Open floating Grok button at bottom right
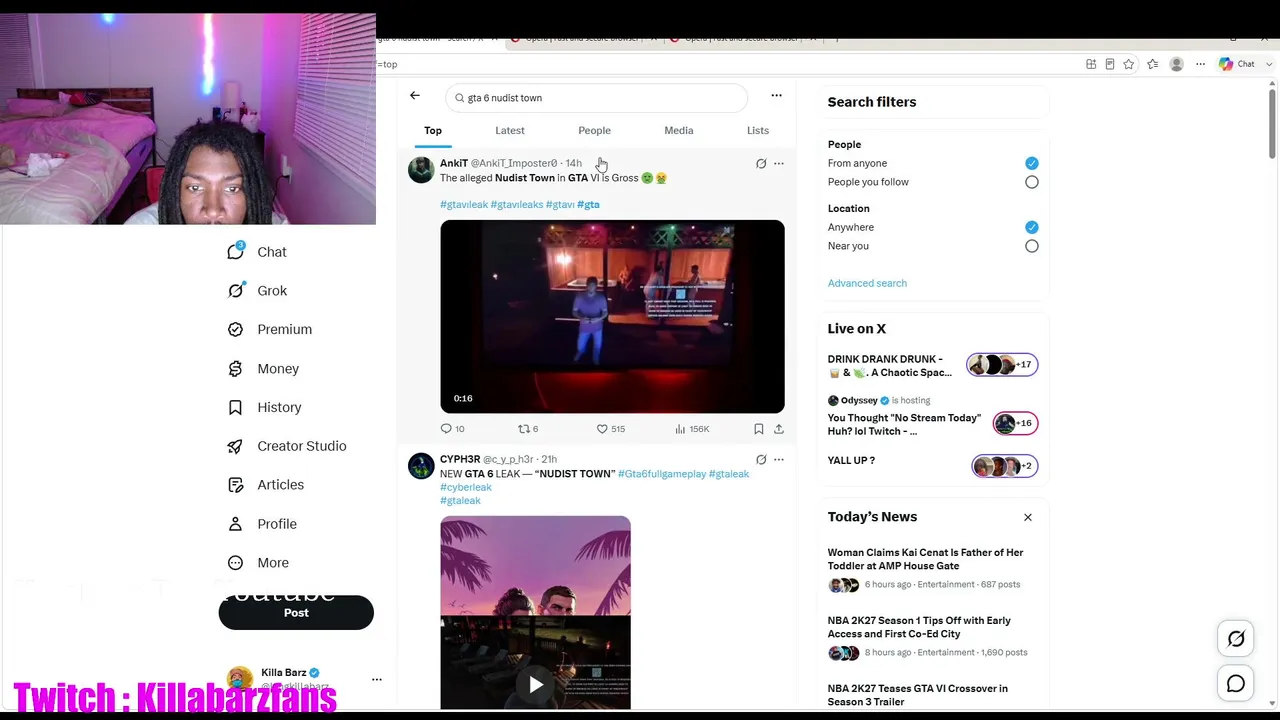Viewport: 1280px width, 720px height. 1236,639
